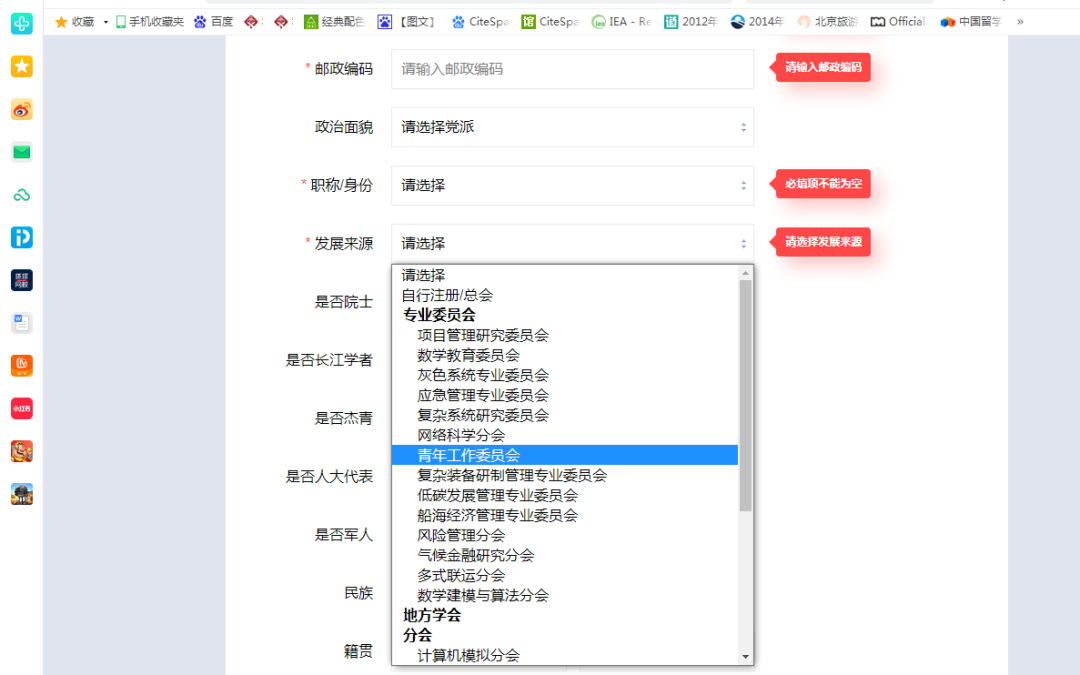Click the orange star favorites icon in sidebar
Image resolution: width=1080 pixels, height=675 pixels.
coord(20,65)
